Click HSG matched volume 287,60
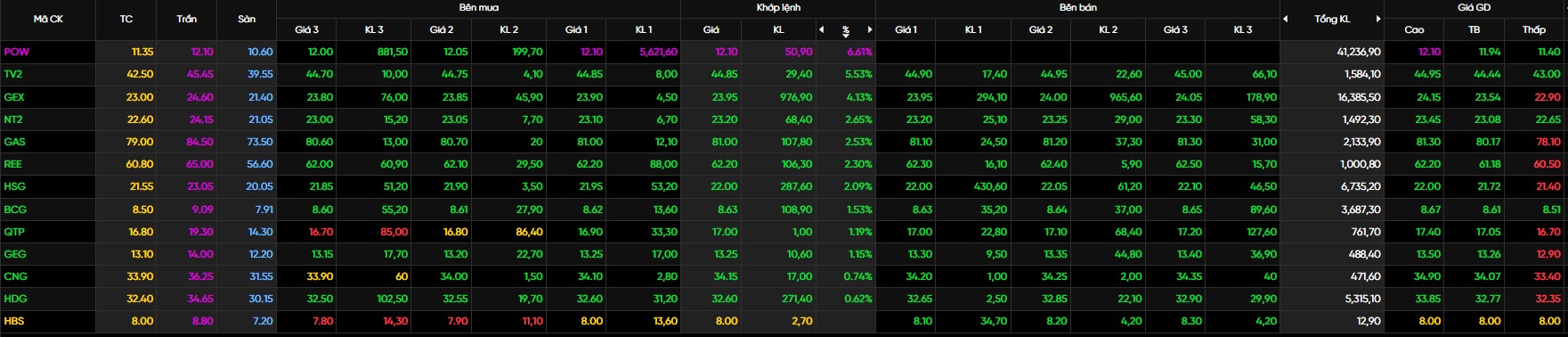 point(796,186)
